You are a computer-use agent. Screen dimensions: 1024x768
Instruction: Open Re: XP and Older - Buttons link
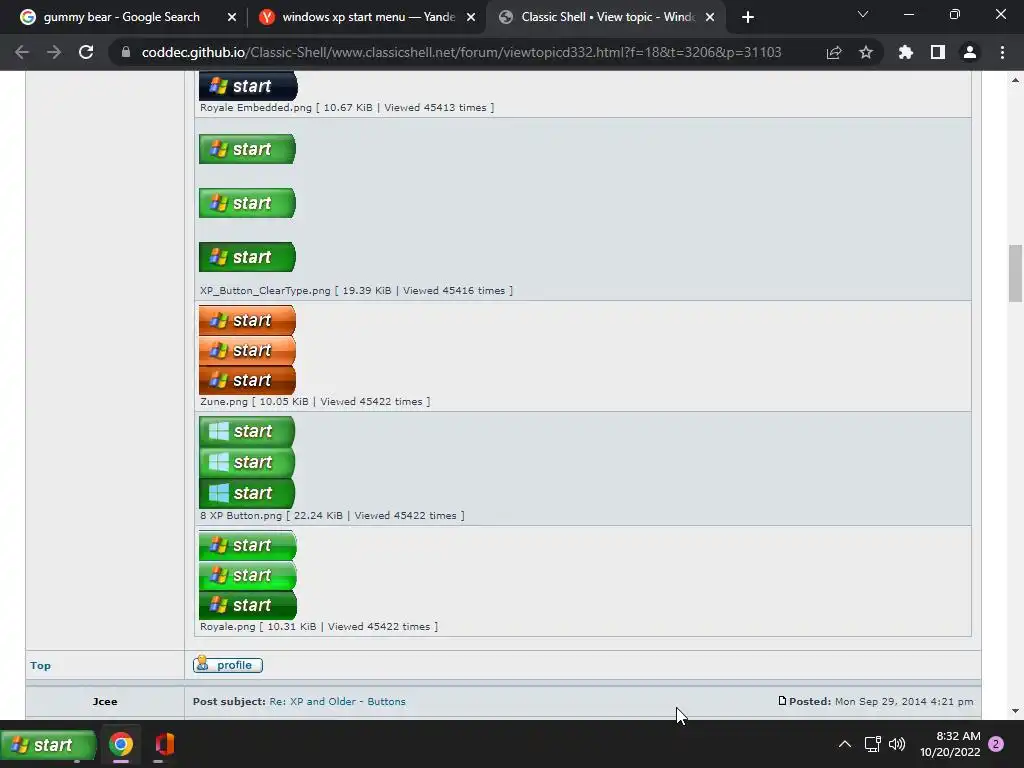(x=337, y=701)
